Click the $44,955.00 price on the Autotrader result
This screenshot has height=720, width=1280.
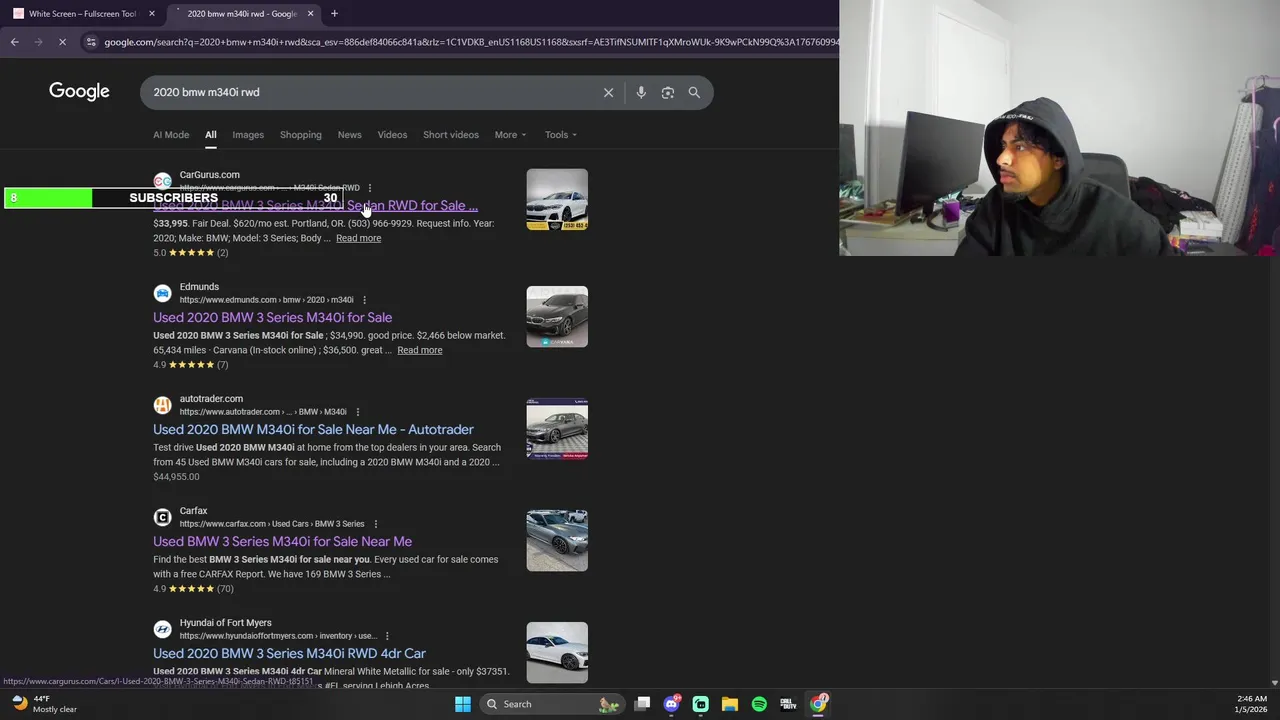176,477
